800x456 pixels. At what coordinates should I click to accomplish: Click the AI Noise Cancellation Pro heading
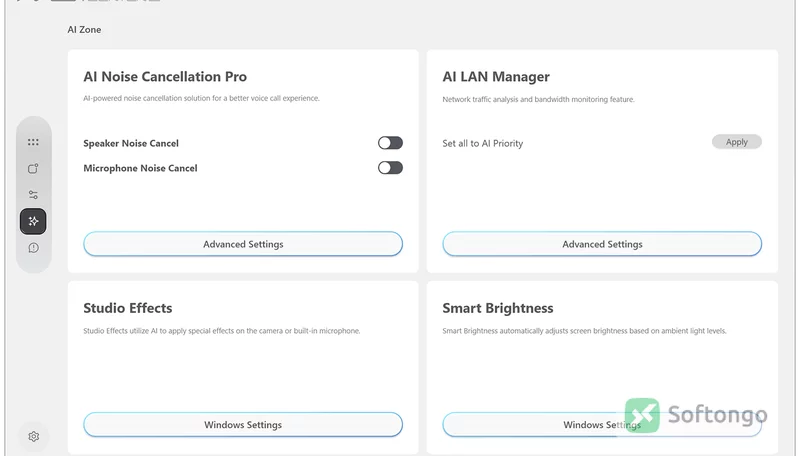click(165, 77)
